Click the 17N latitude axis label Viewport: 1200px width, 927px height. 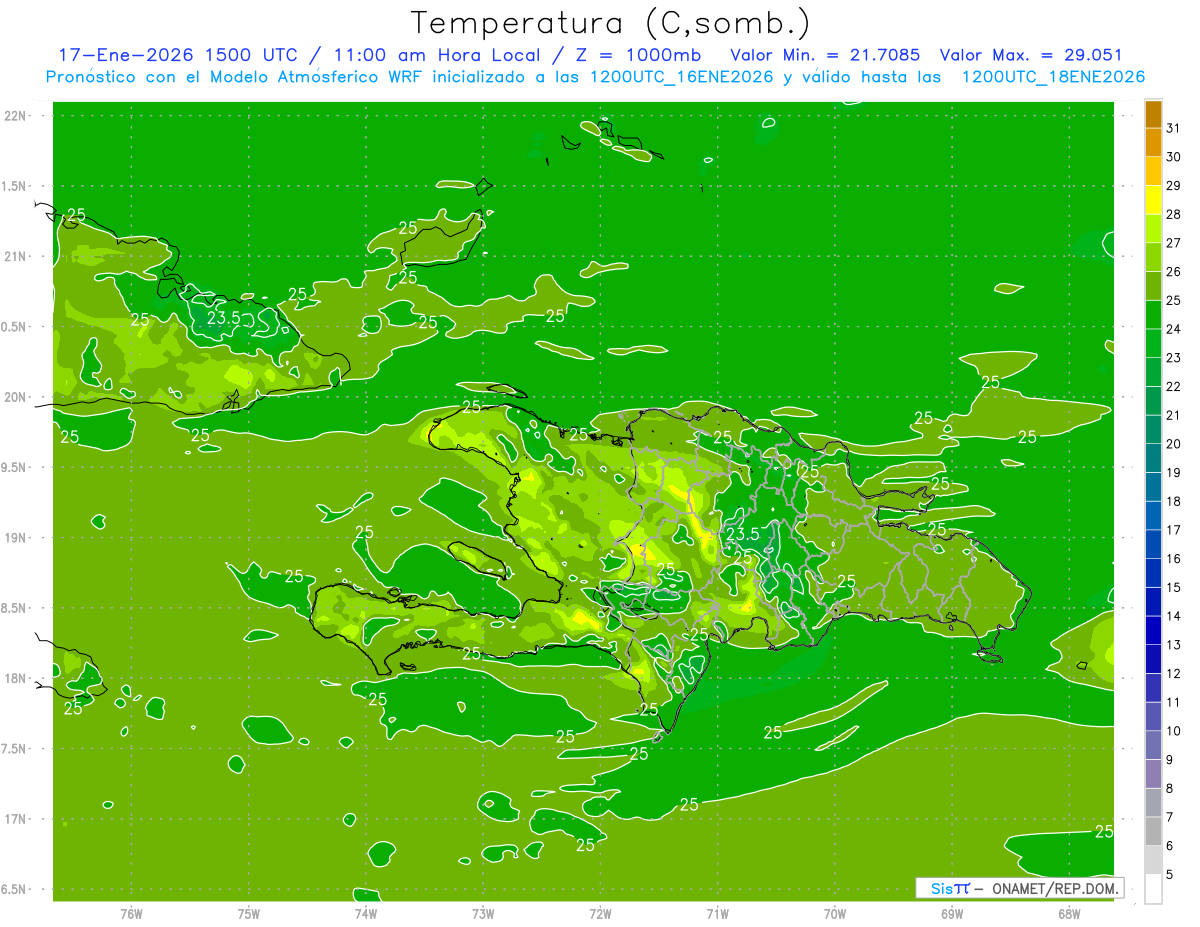coord(15,819)
